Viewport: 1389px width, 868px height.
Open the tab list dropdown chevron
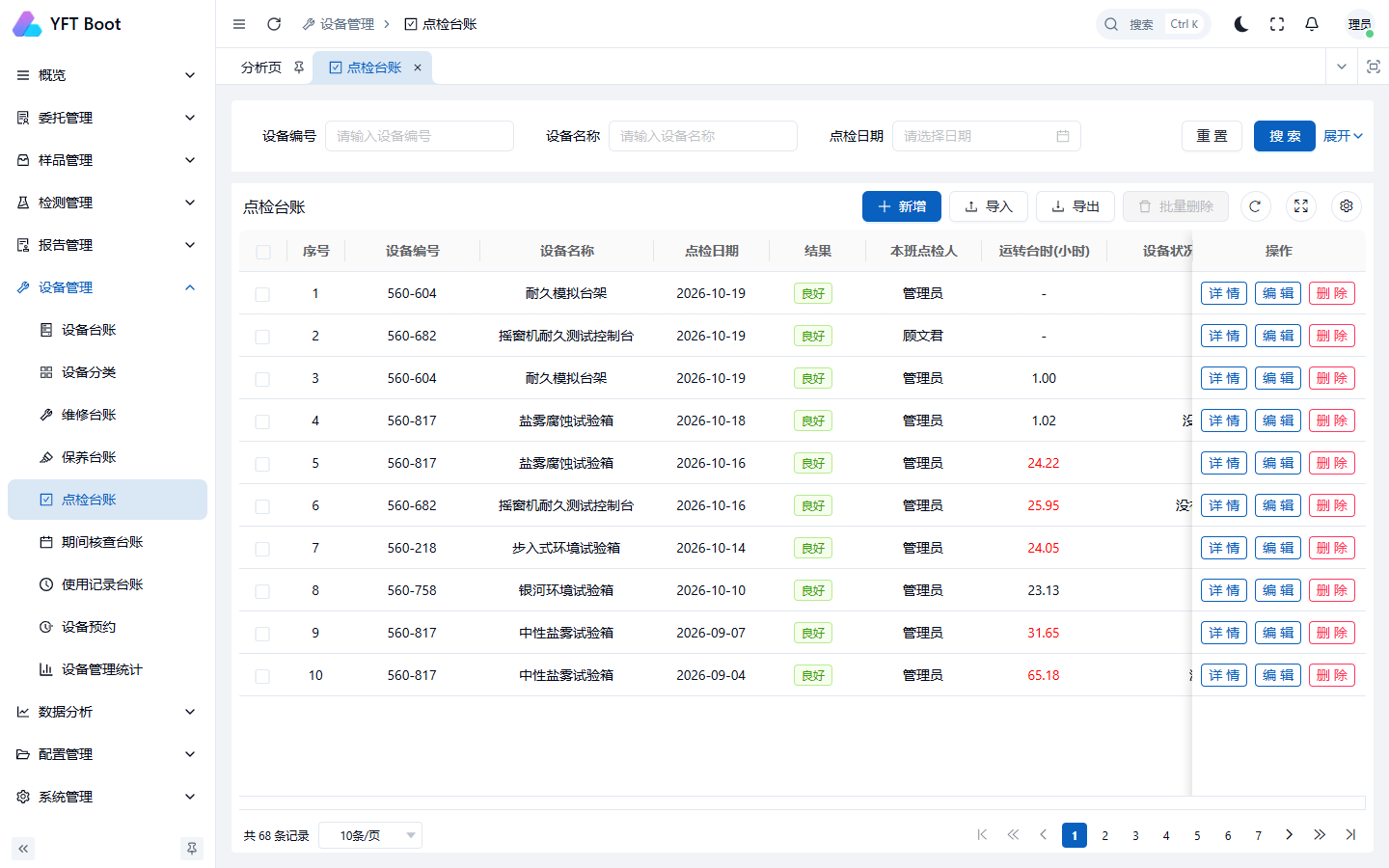1341,67
